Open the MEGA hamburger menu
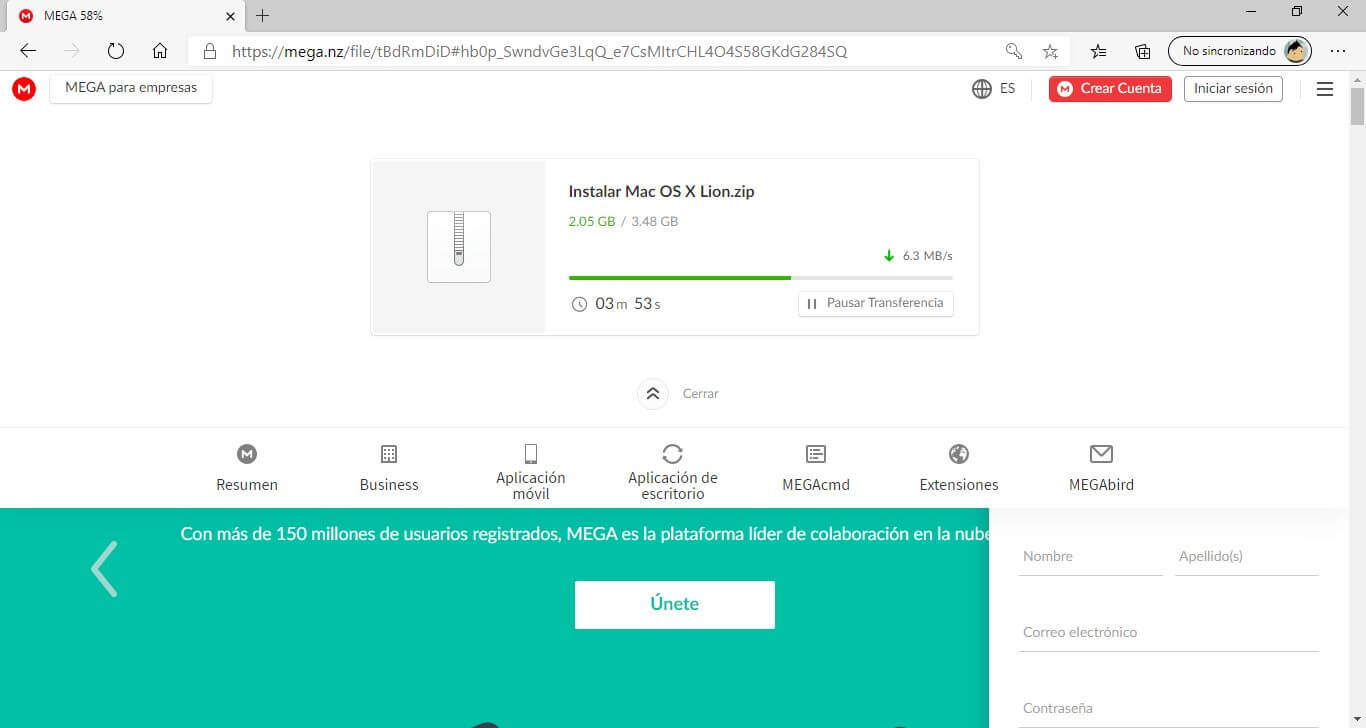The image size is (1366, 728). (1325, 89)
